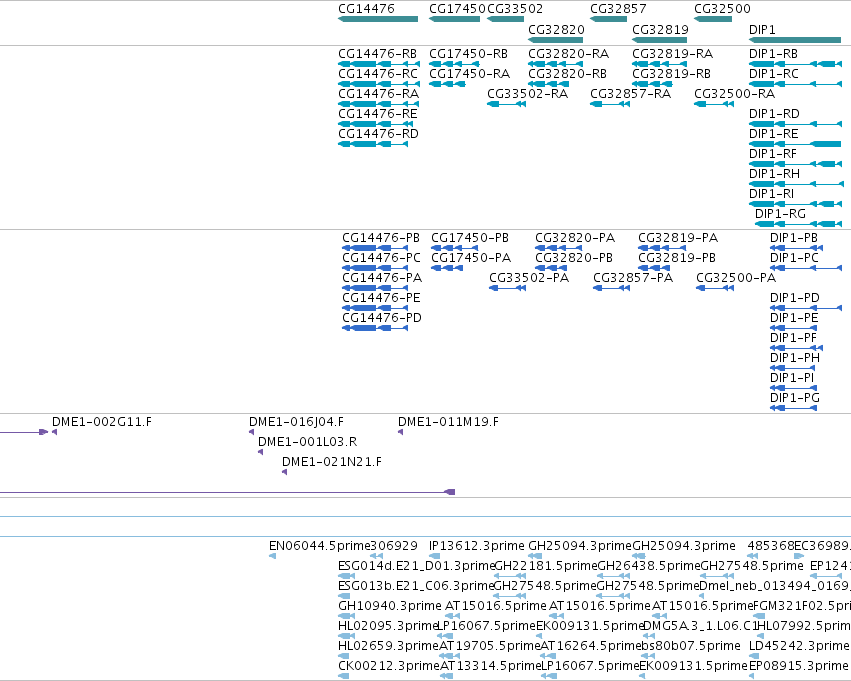Select the DIP1-RD transcript label
The height and width of the screenshot is (681, 851).
[x=774, y=114]
